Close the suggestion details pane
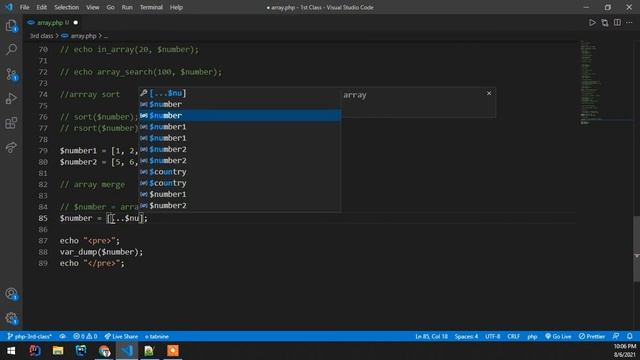This screenshot has width=640, height=360. 489,93
